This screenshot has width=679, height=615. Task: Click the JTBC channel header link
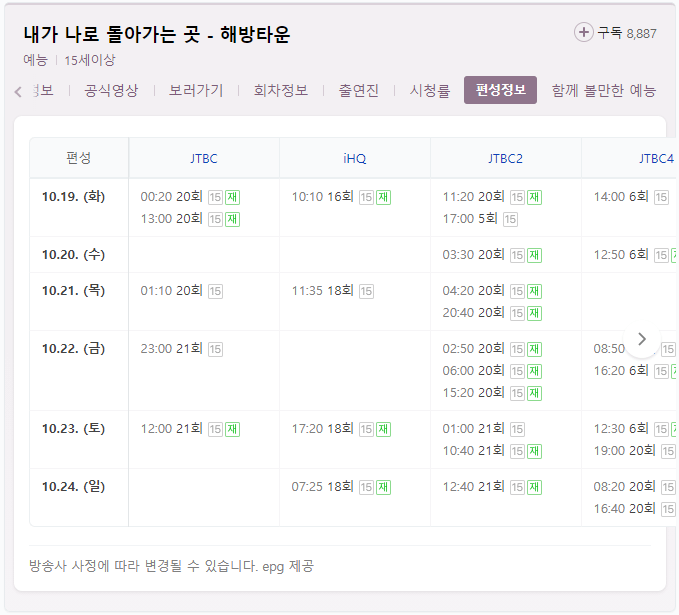[204, 159]
